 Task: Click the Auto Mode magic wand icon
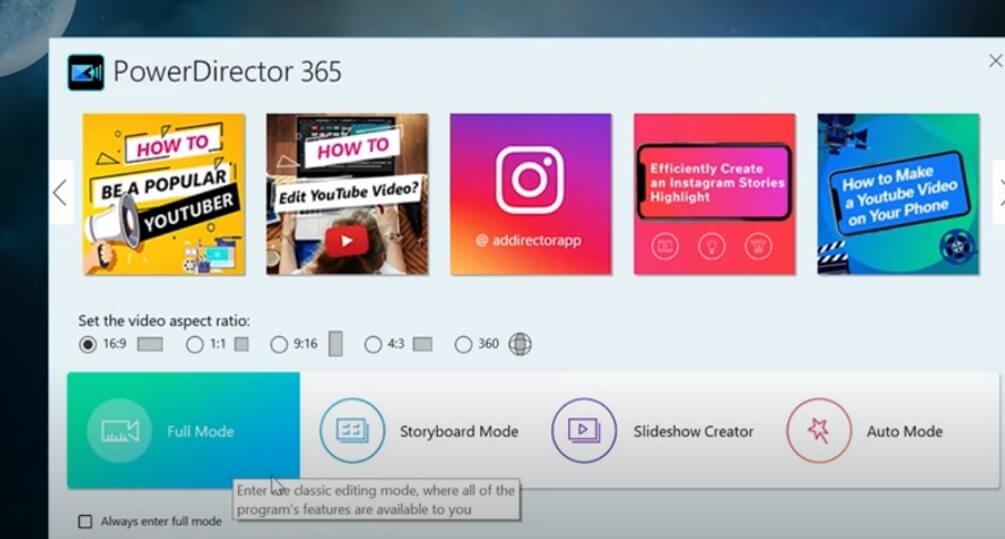(819, 431)
